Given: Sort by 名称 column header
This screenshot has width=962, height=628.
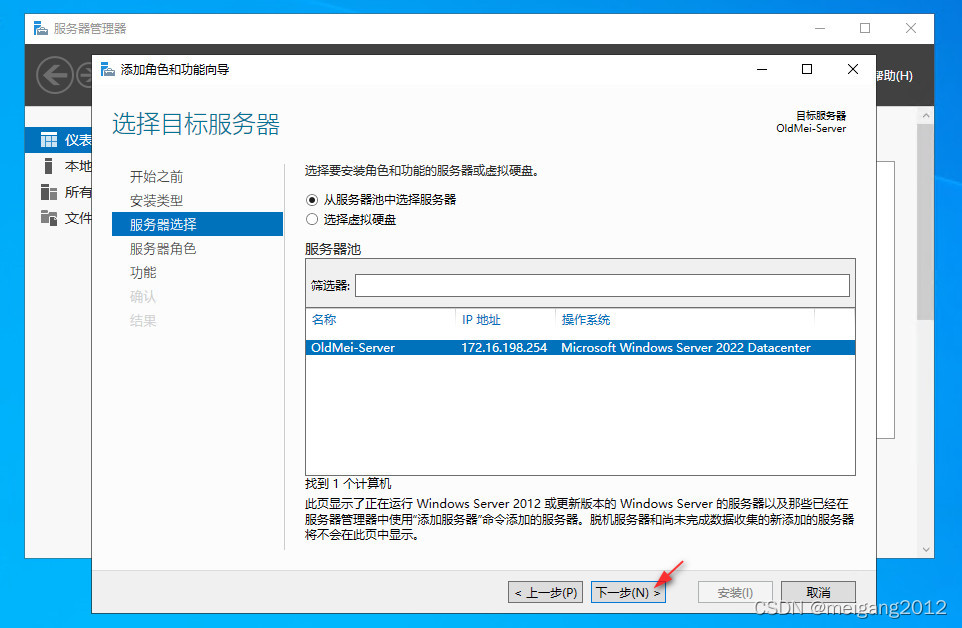Looking at the screenshot, I should point(324,320).
